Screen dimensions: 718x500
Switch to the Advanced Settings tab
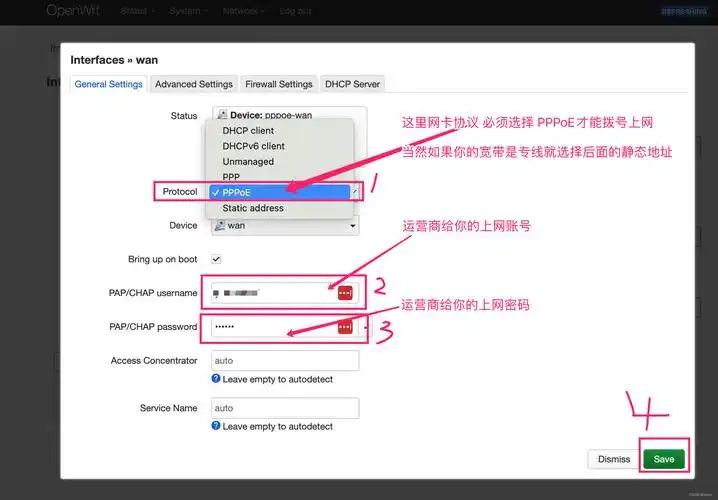coord(194,84)
